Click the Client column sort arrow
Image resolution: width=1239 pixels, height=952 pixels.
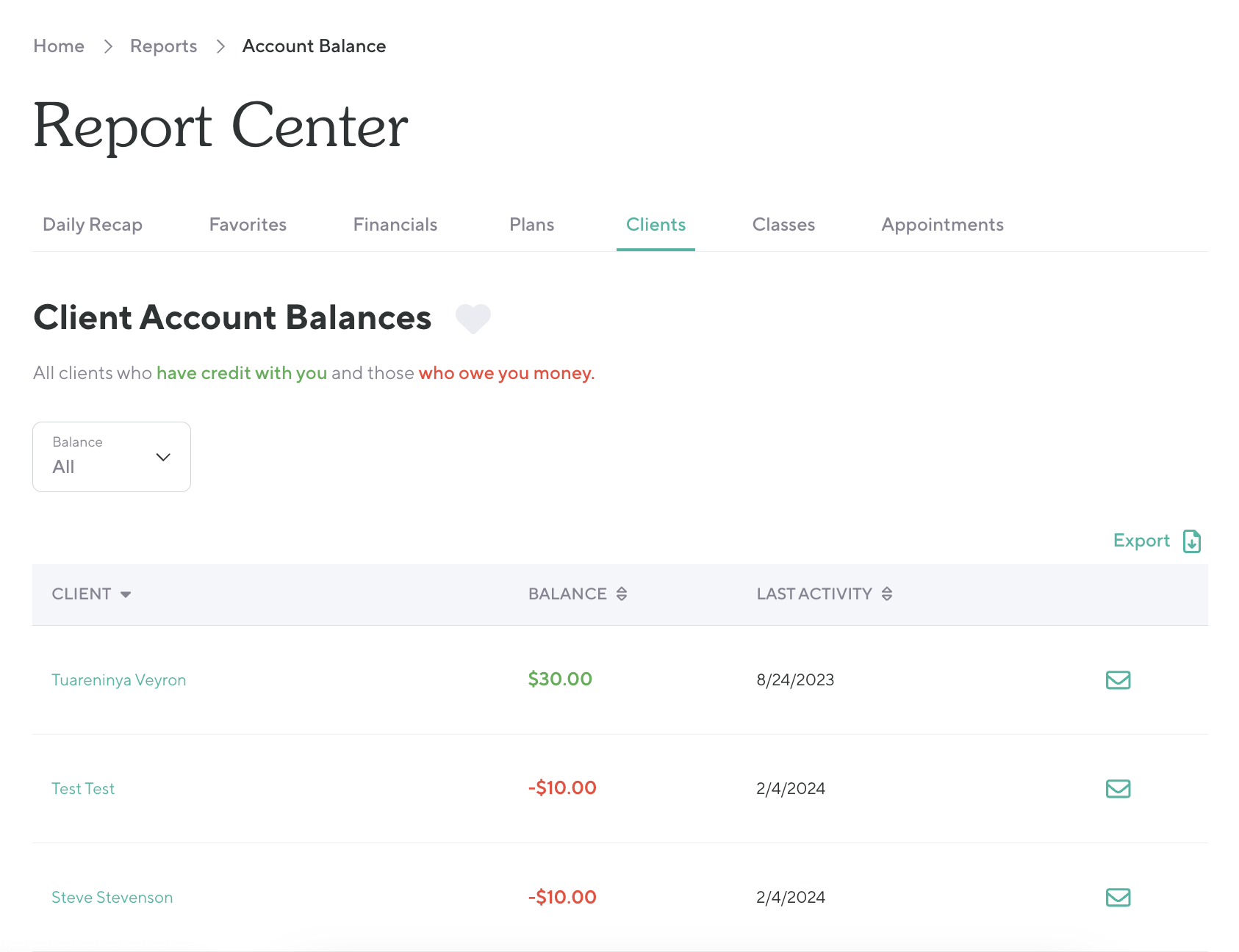[126, 594]
